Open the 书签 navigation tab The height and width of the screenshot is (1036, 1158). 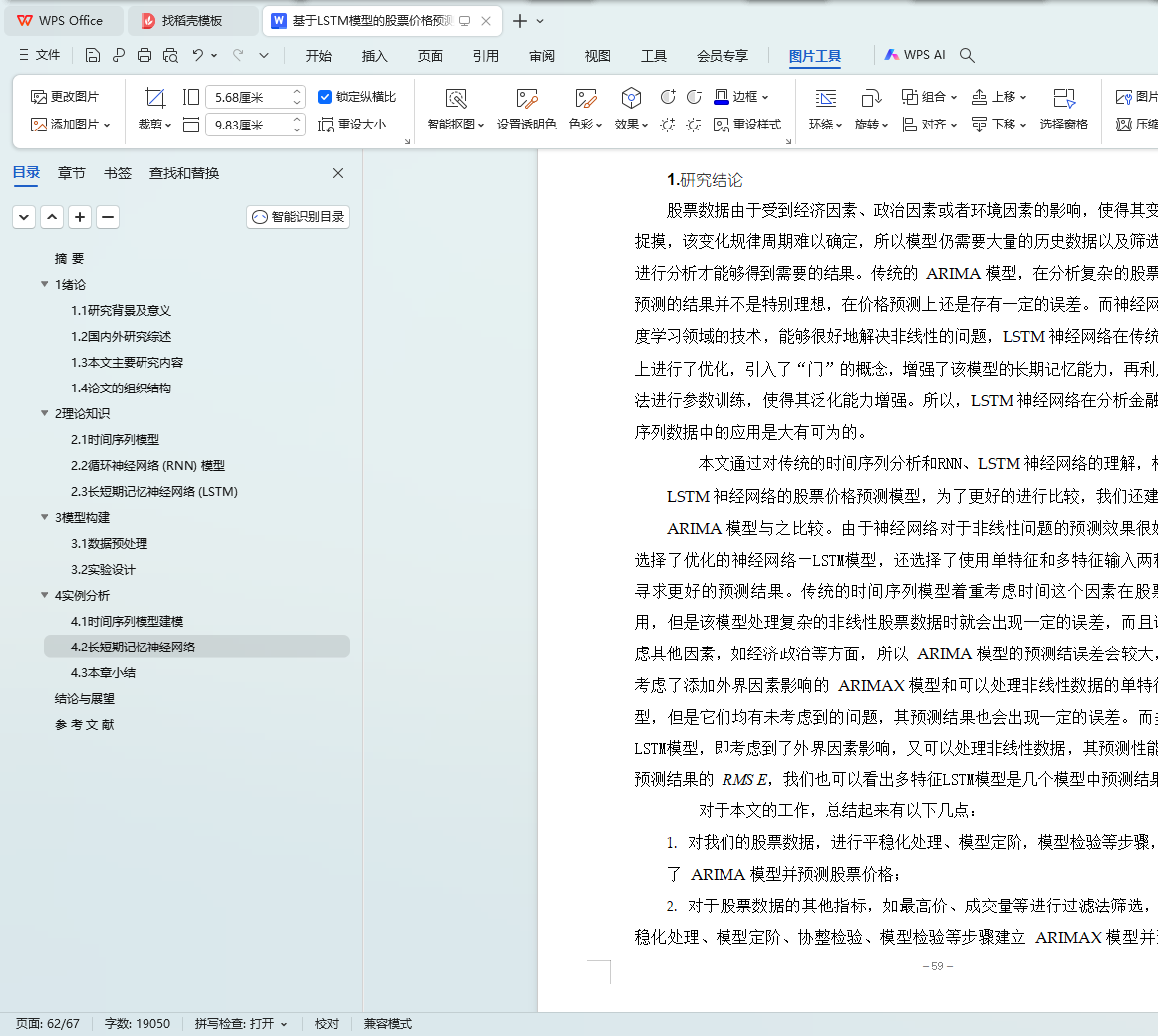pos(118,173)
